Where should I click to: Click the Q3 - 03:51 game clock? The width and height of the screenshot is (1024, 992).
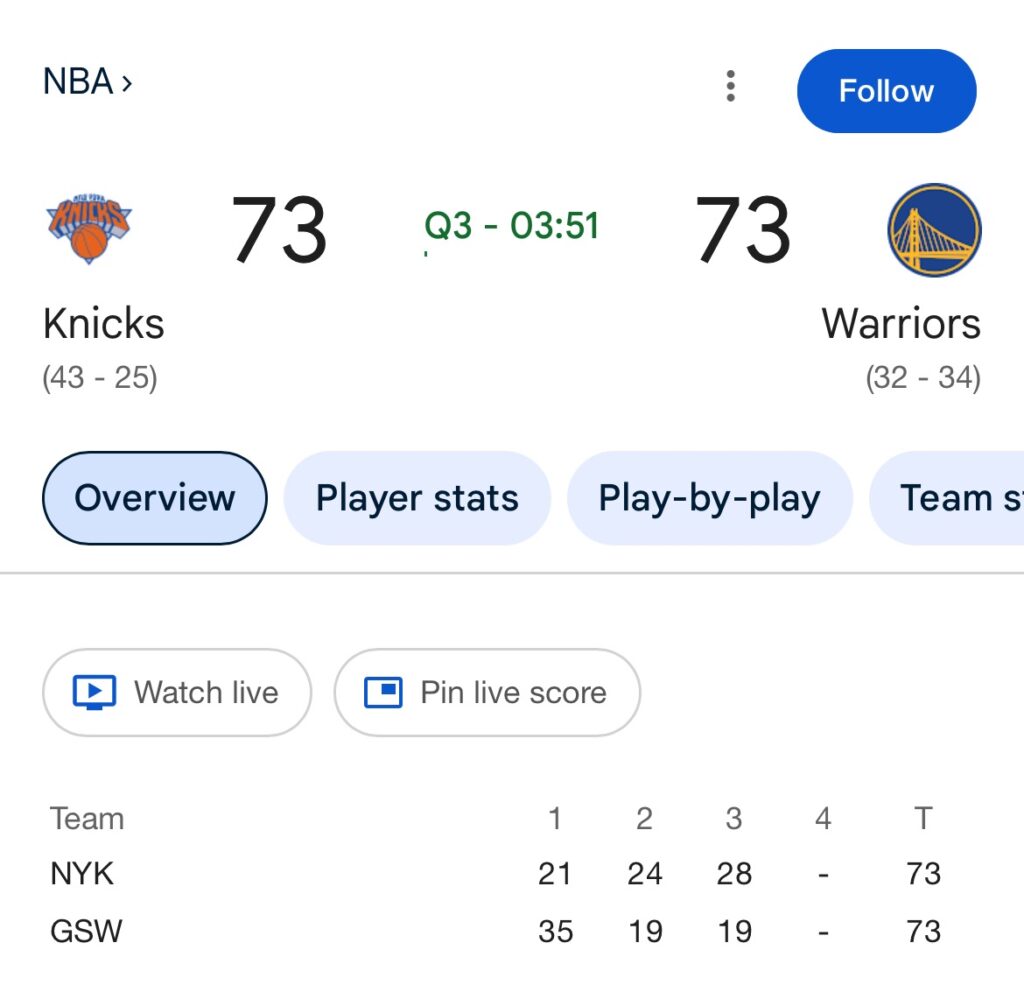[x=511, y=226]
